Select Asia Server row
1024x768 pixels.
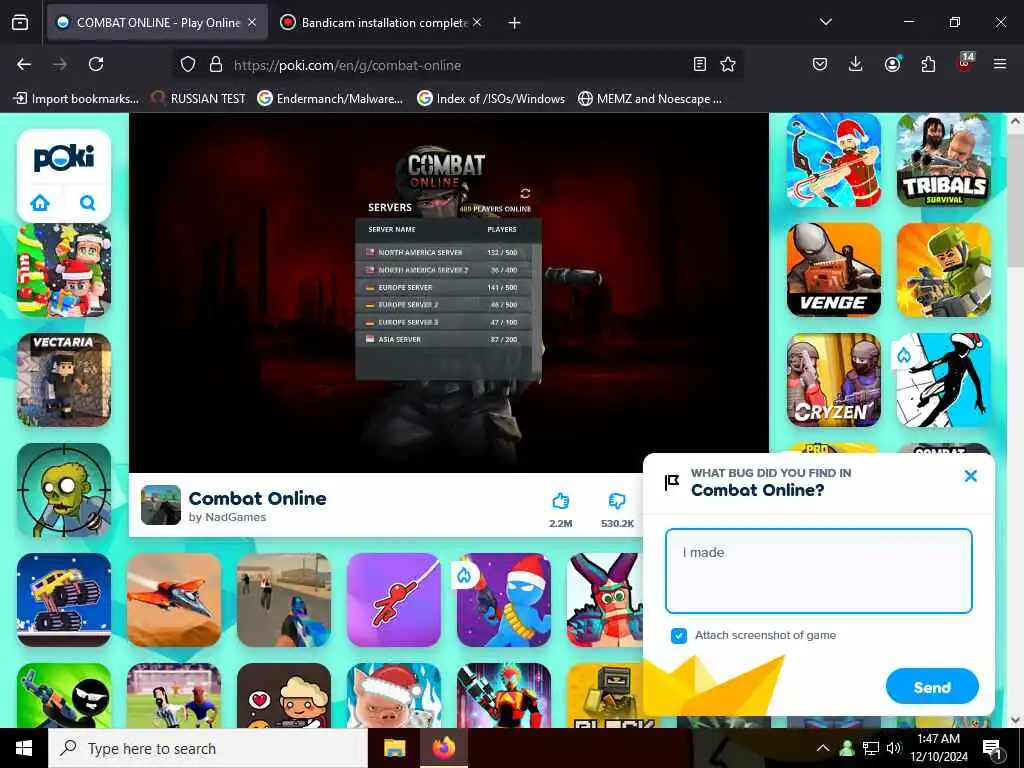(444, 340)
